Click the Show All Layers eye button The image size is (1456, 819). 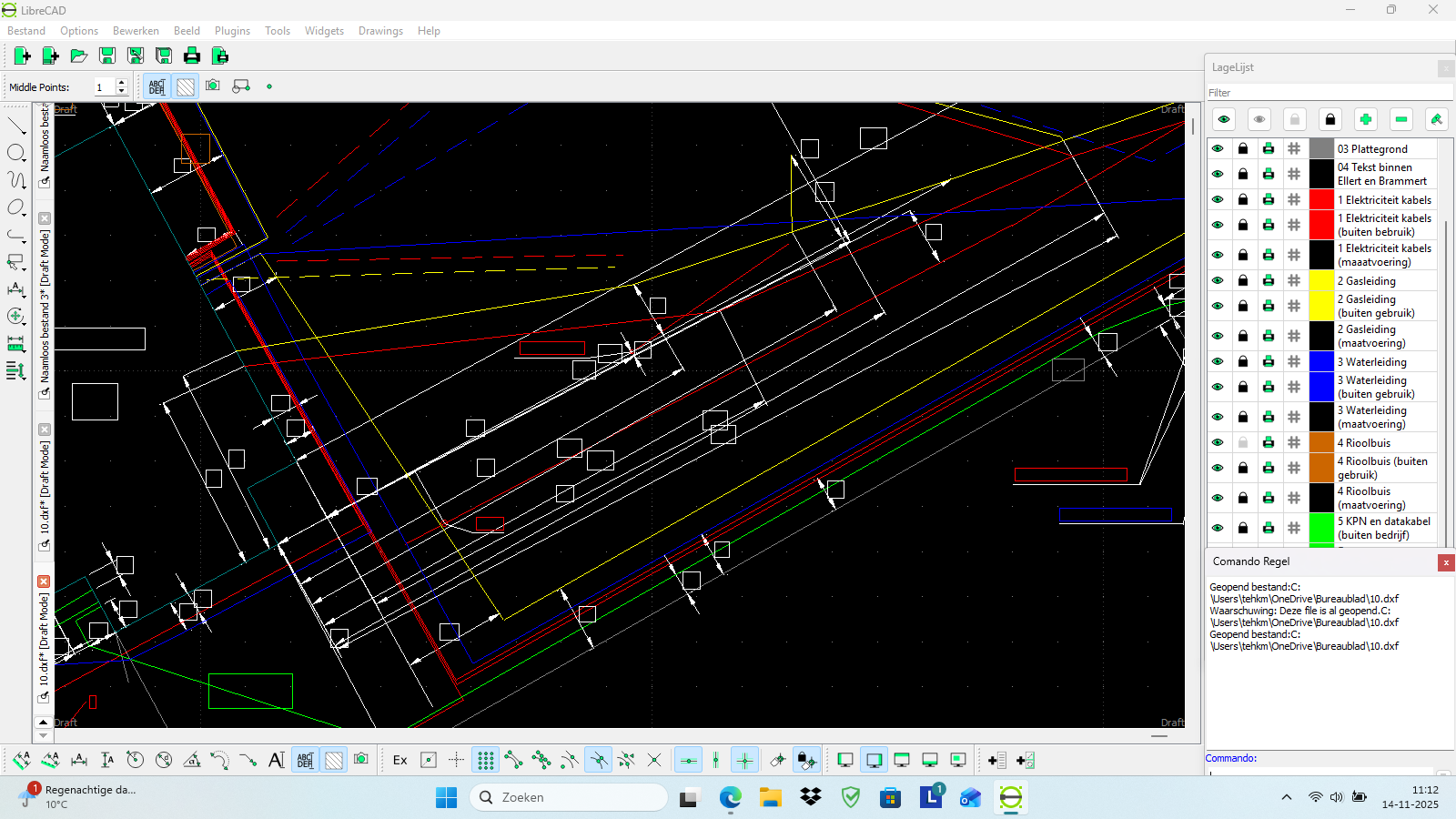pos(1224,119)
